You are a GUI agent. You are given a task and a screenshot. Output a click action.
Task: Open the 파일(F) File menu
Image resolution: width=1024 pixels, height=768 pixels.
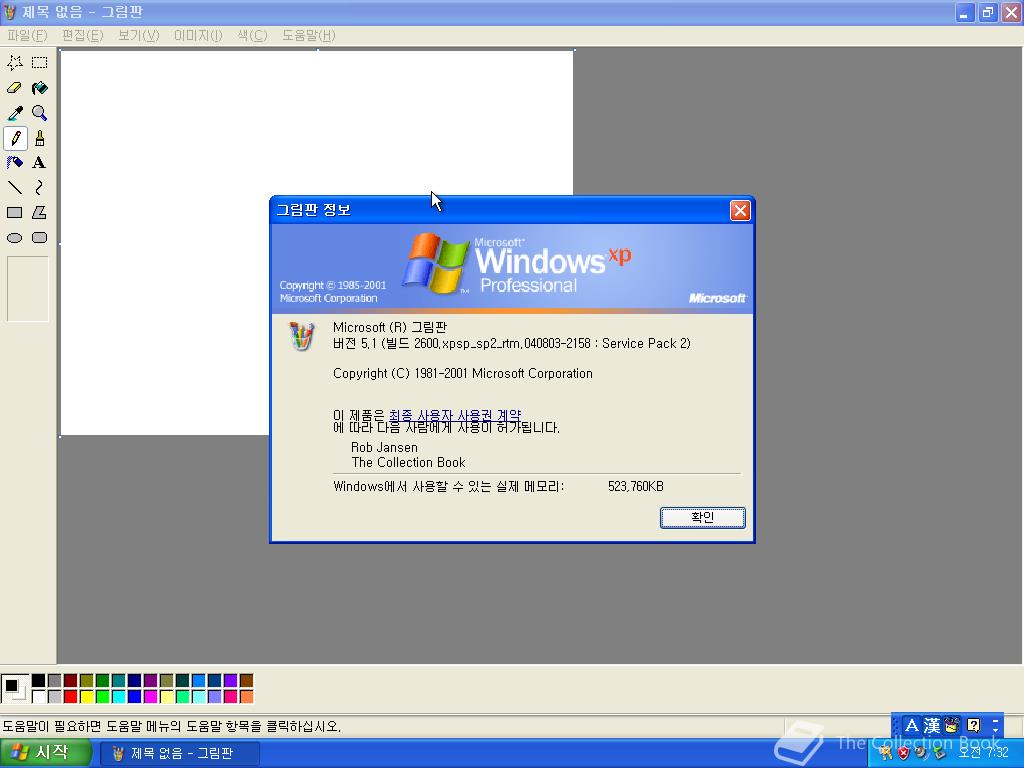[27, 35]
